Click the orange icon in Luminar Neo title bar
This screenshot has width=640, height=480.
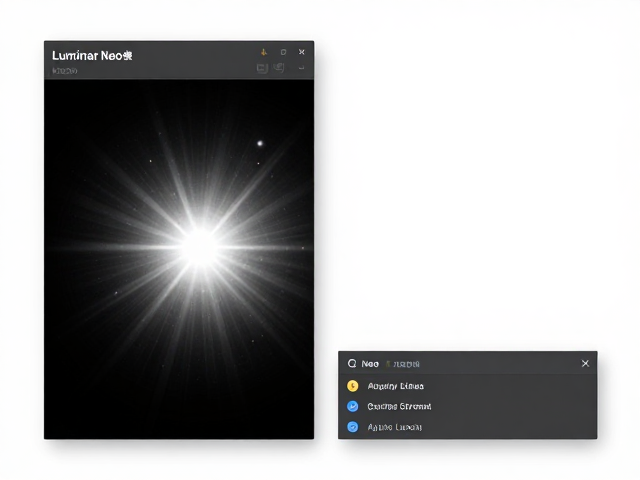click(264, 52)
